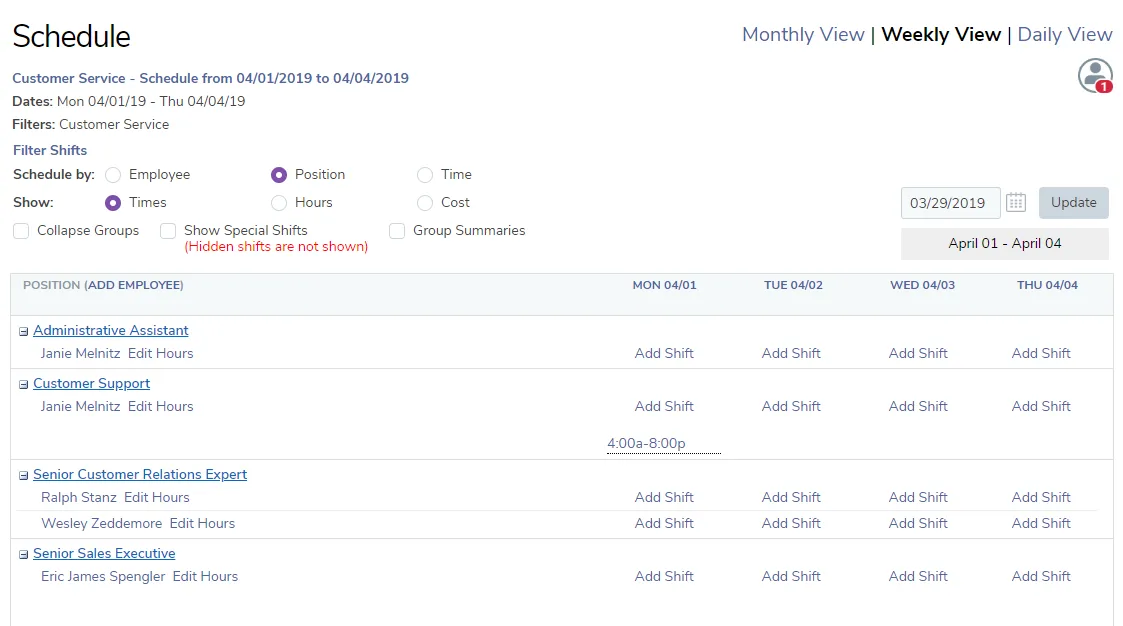Add Shift for Eric James Spengler on MON 04/01

click(664, 577)
